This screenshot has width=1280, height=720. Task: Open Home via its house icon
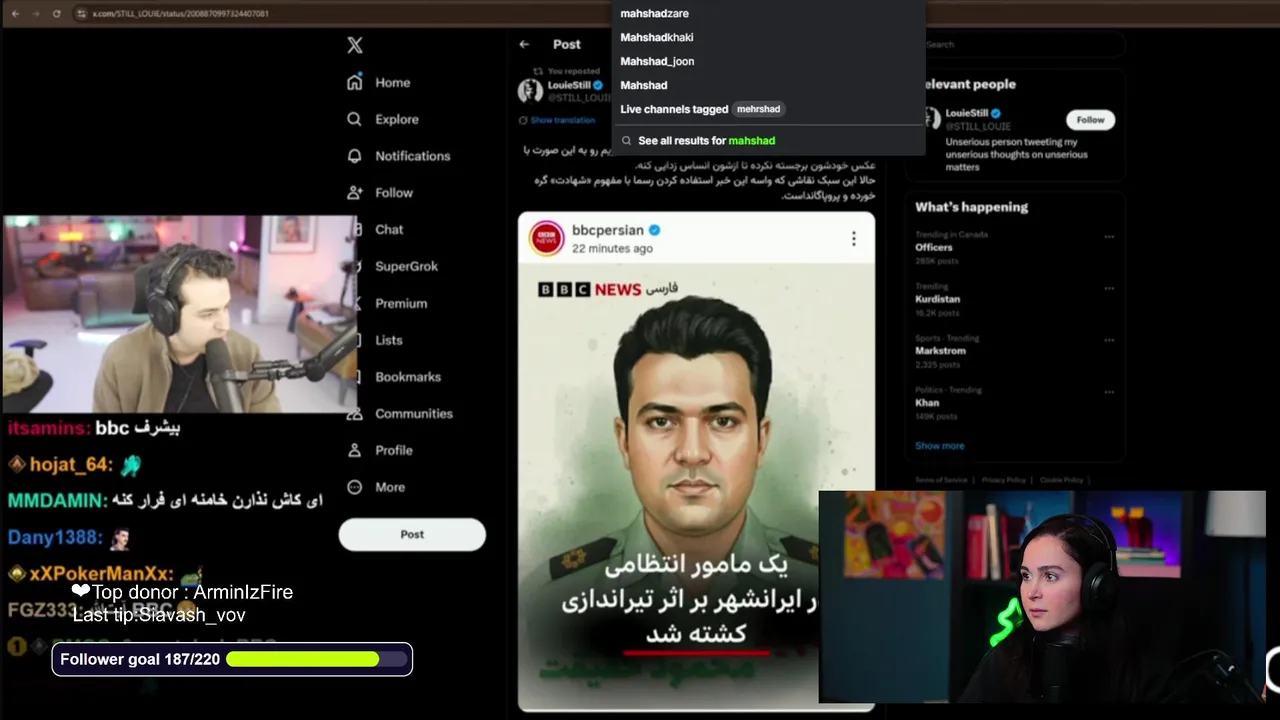point(355,82)
